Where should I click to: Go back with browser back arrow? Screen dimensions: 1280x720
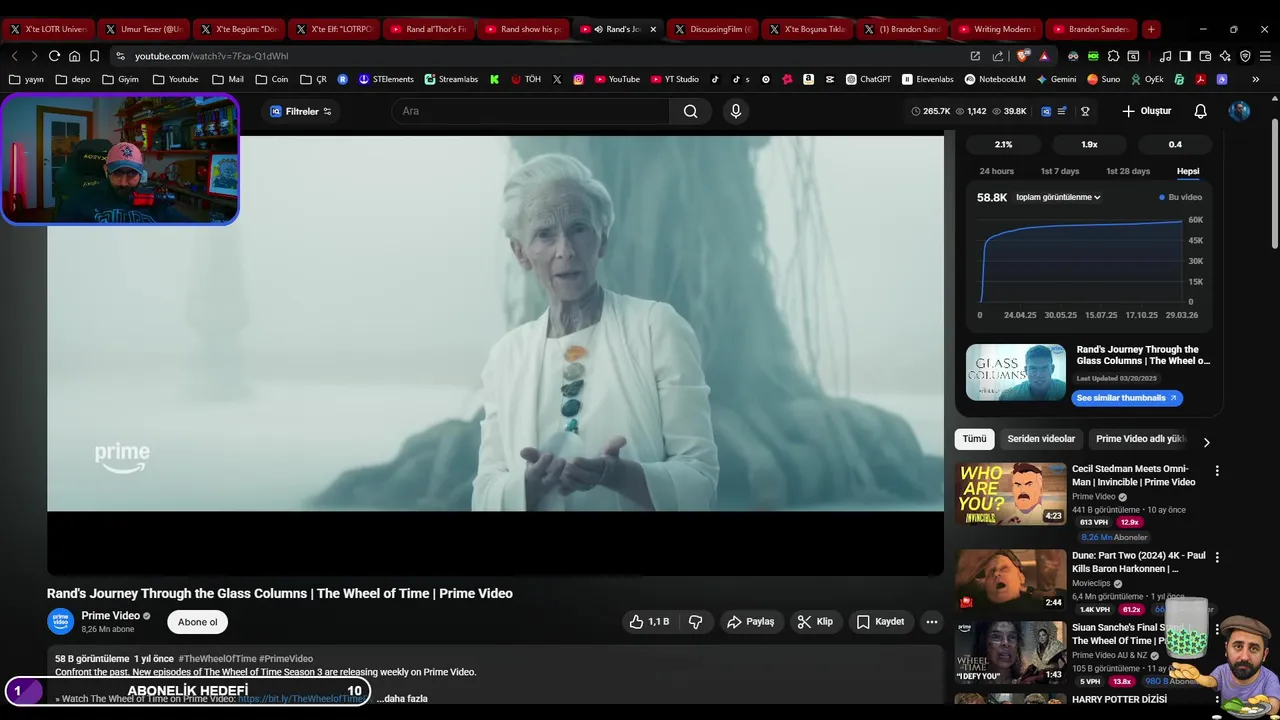(14, 56)
